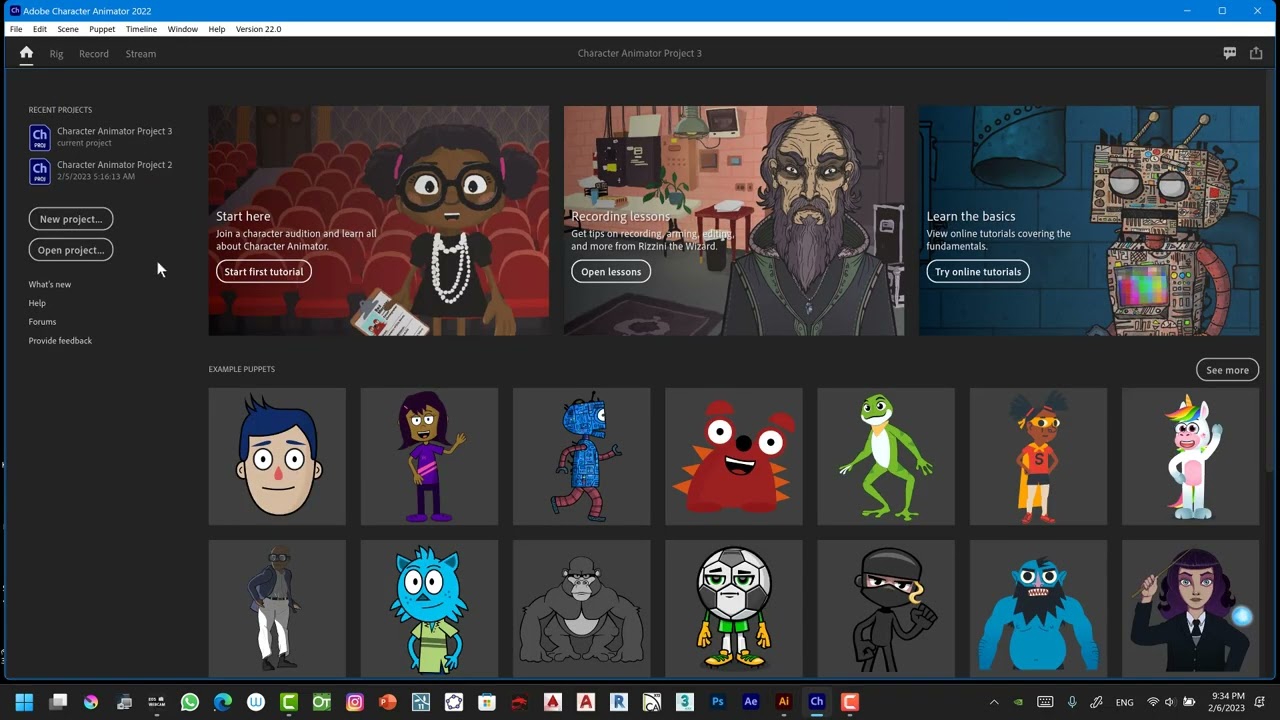Open Wi-Fi network tray icon

1153,702
